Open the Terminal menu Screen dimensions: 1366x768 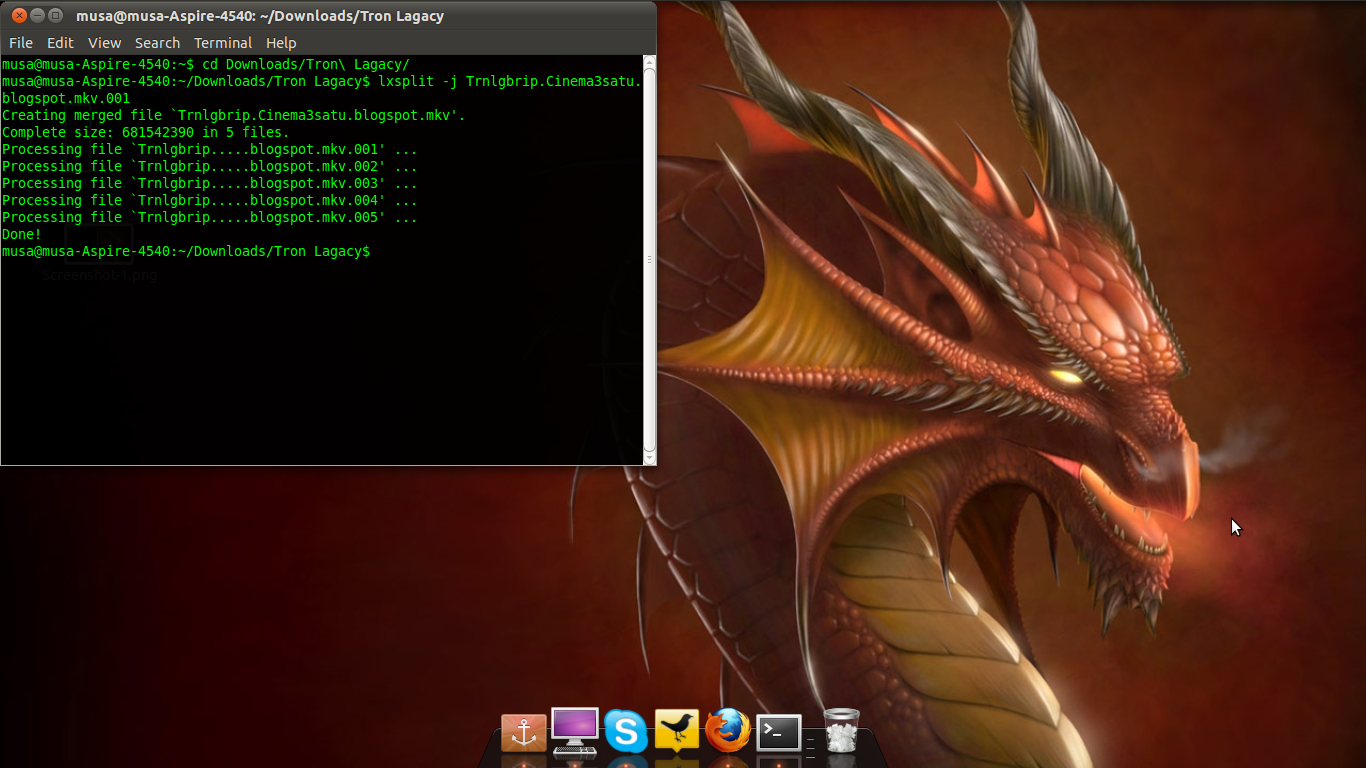[x=223, y=43]
